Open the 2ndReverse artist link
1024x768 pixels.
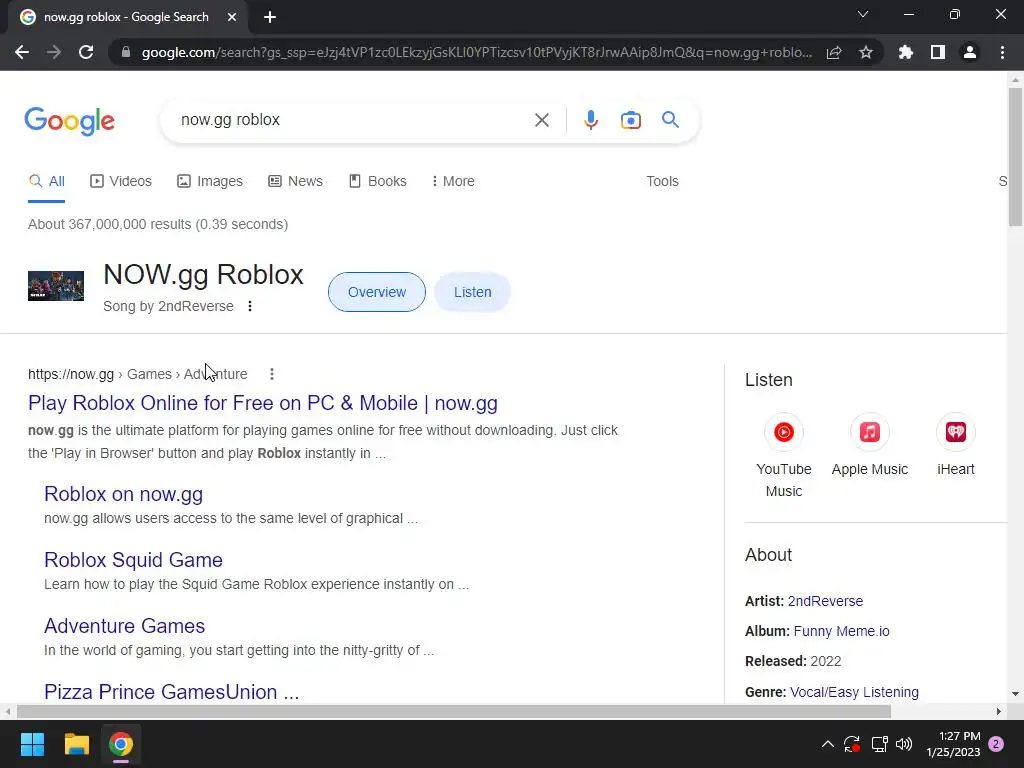825,601
